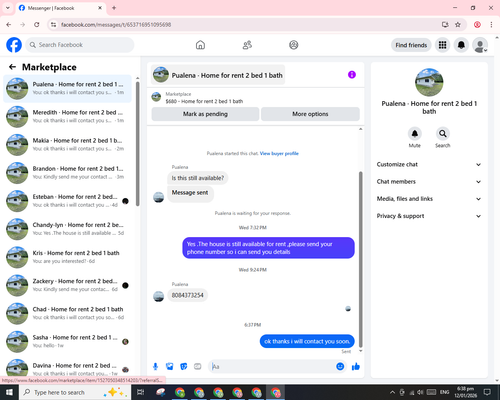The image size is (500, 400).
Task: Open the Facebook menu grid icon
Action: coord(442,45)
